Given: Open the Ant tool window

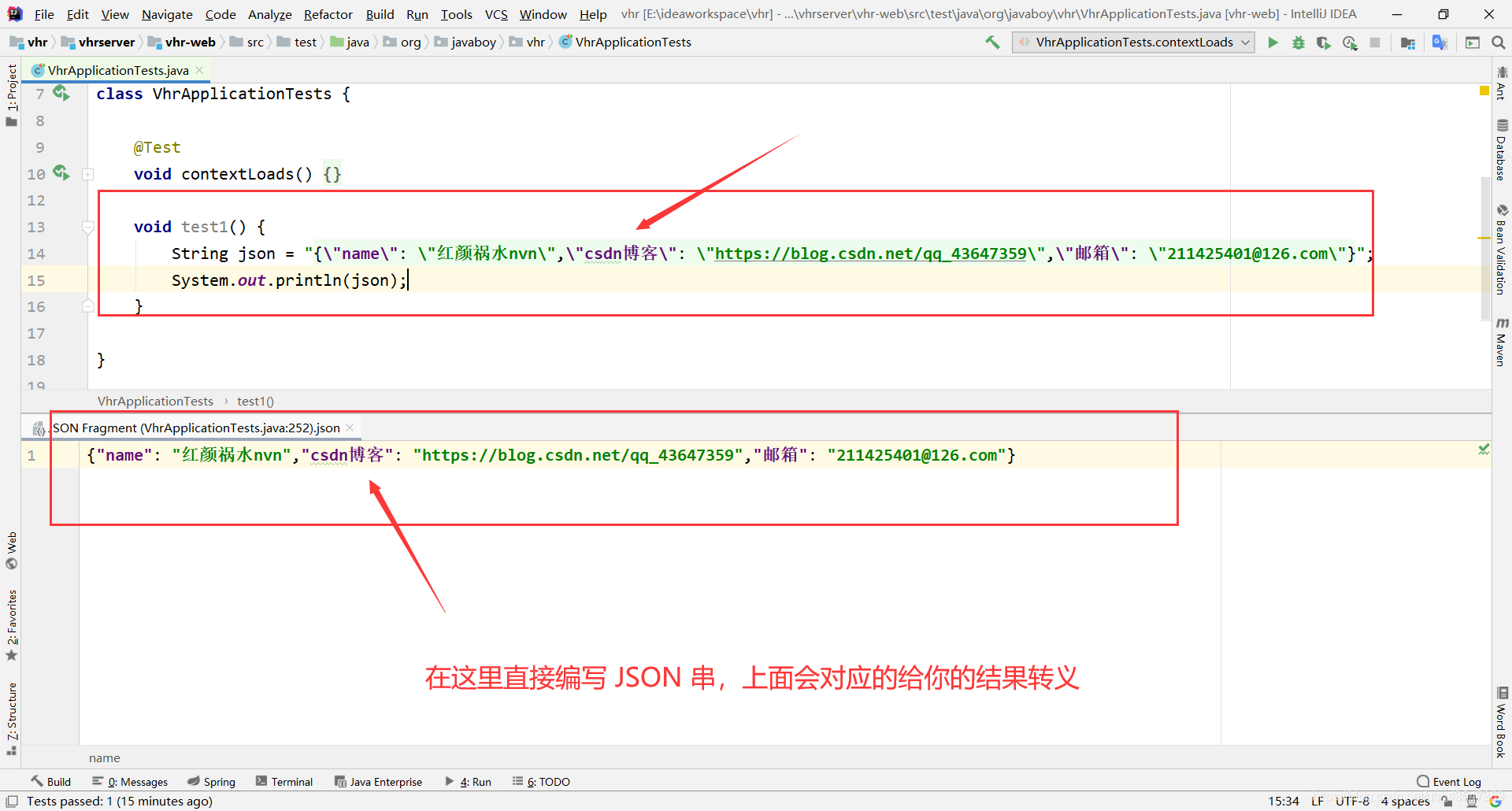Looking at the screenshot, I should point(1502,84).
